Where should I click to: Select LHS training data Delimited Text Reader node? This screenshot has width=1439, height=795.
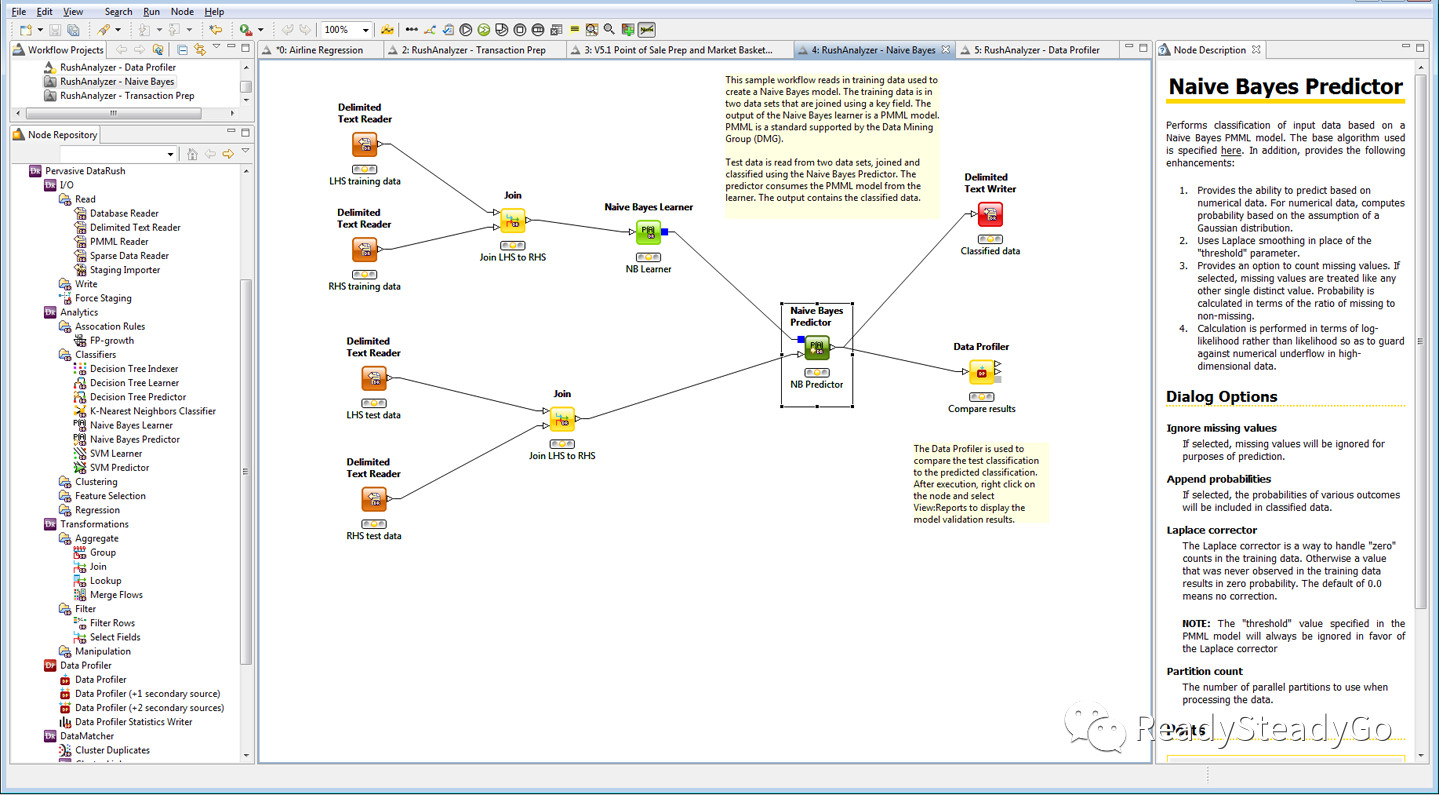pyautogui.click(x=365, y=145)
